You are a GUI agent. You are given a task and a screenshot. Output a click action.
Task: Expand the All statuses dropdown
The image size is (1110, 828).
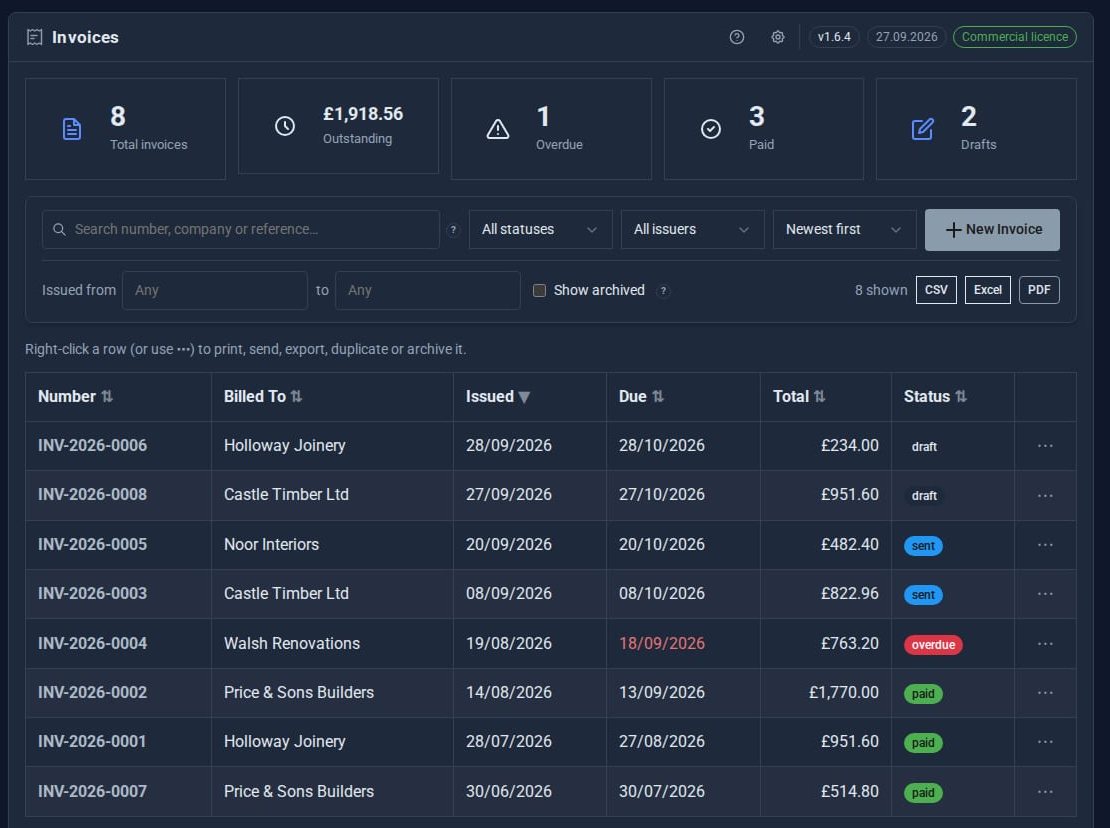[540, 229]
